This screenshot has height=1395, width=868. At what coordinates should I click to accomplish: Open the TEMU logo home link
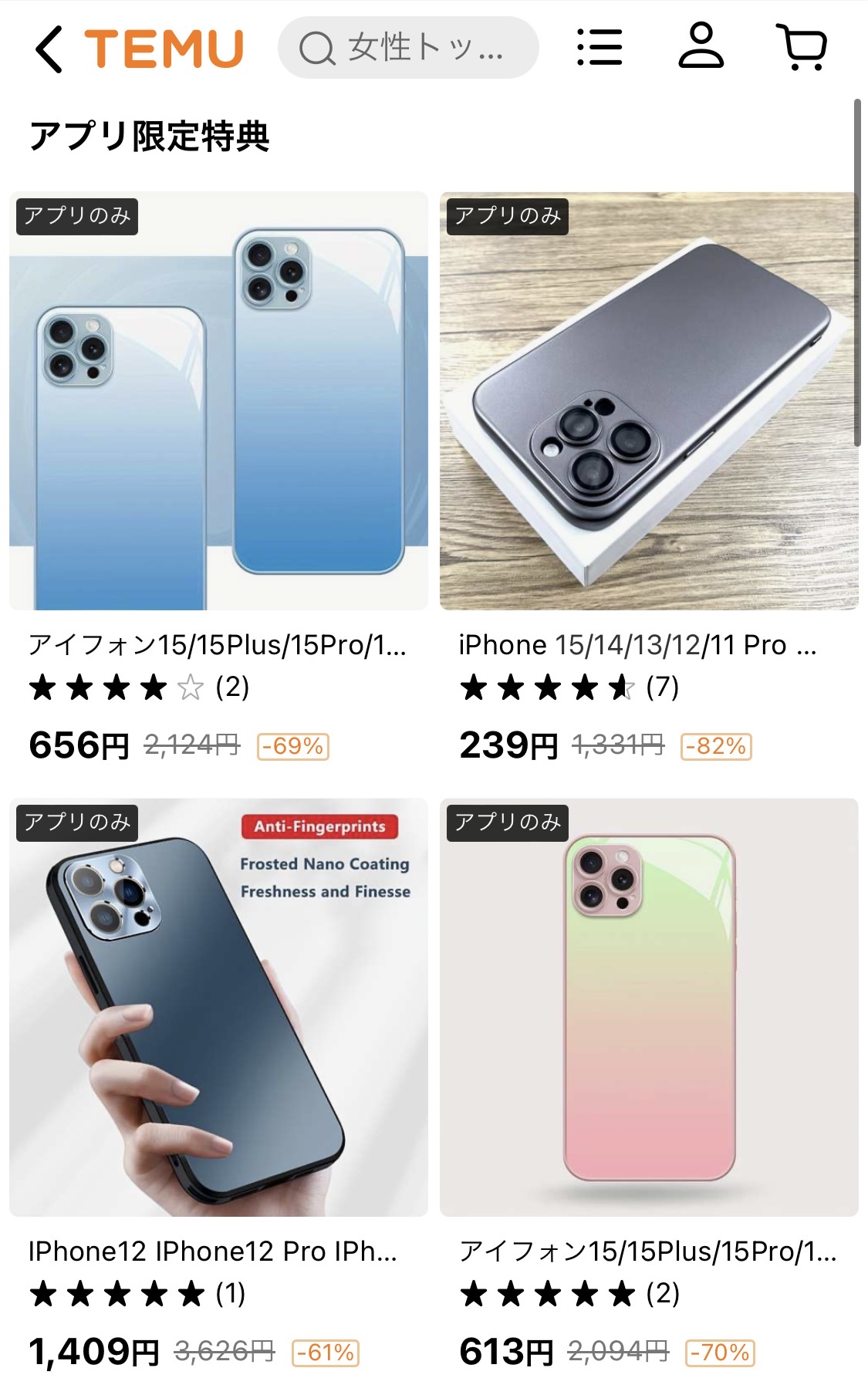[164, 49]
